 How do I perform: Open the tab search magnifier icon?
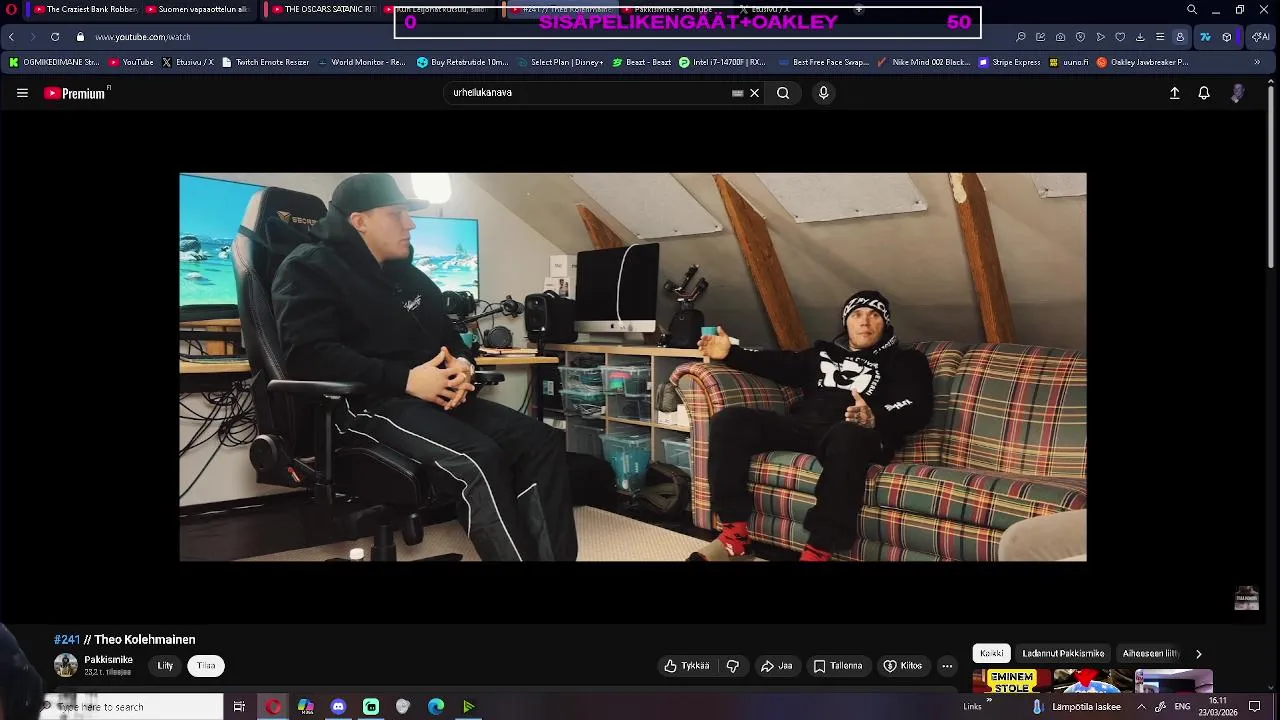pos(1192,10)
